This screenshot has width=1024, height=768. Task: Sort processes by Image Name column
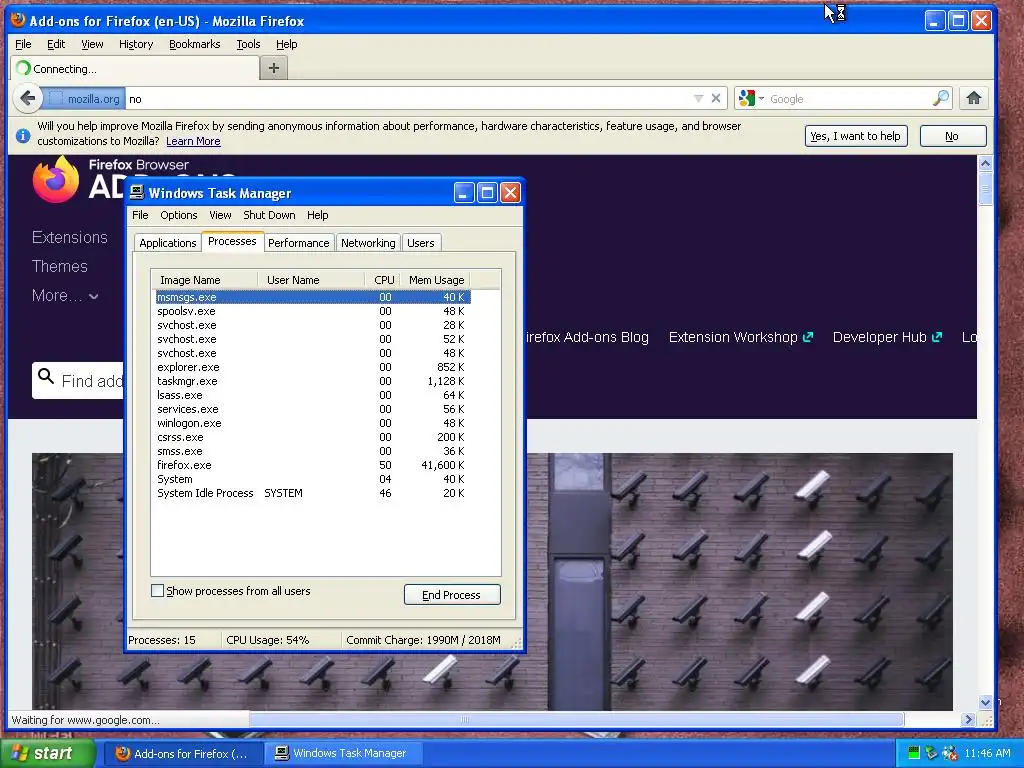click(204, 280)
